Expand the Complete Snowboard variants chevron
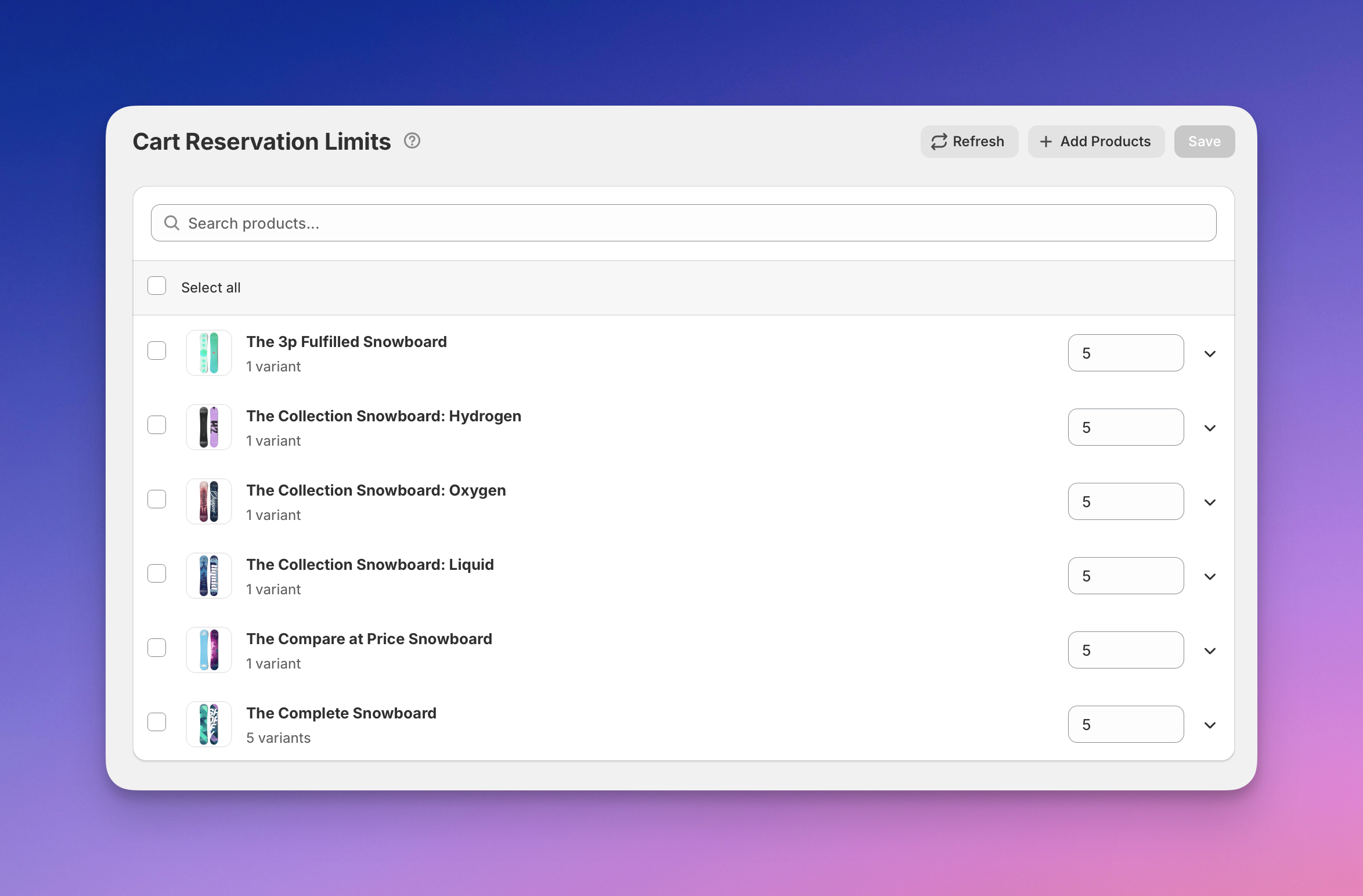 (1210, 725)
